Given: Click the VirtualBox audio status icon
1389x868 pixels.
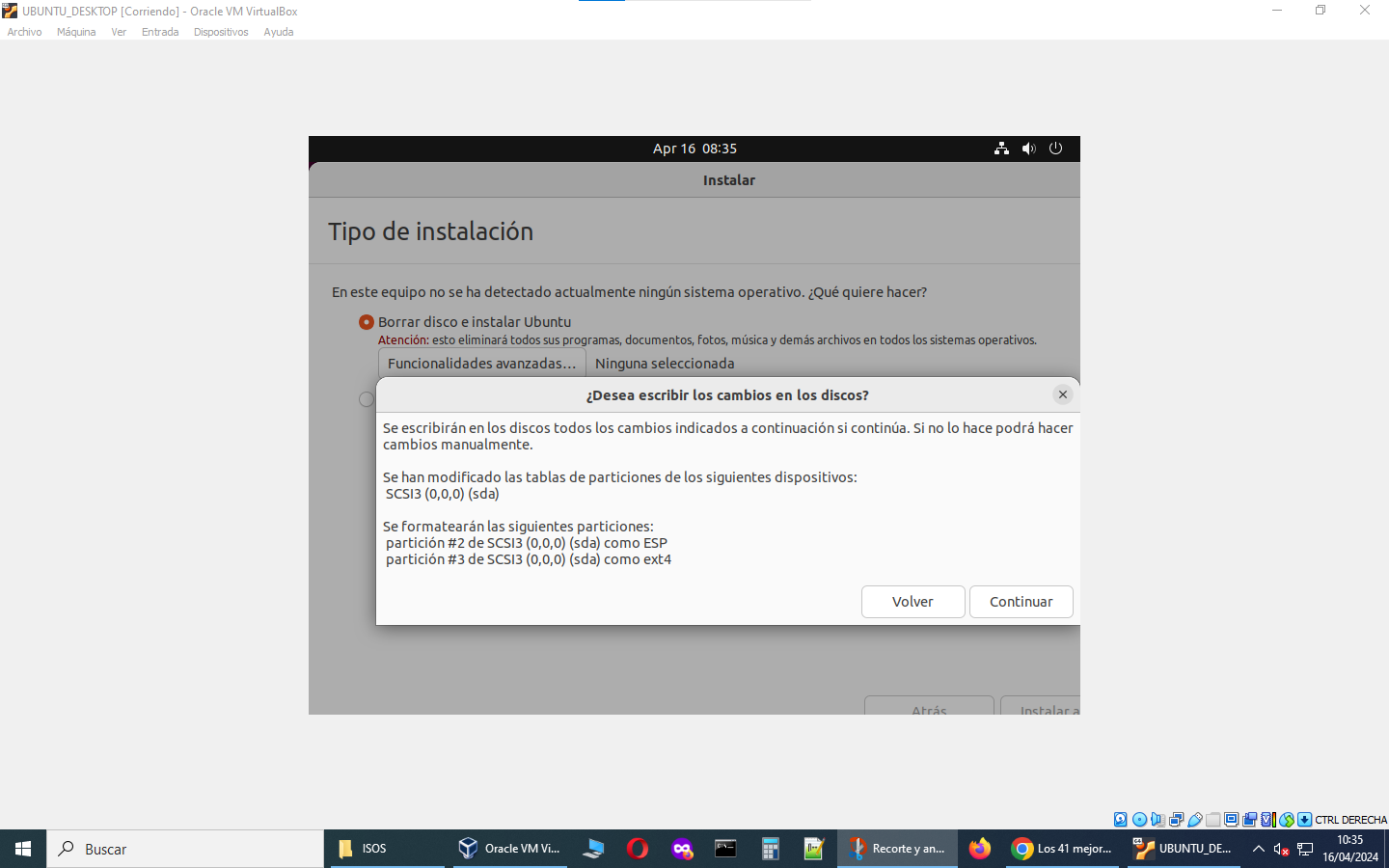Looking at the screenshot, I should (x=1157, y=820).
